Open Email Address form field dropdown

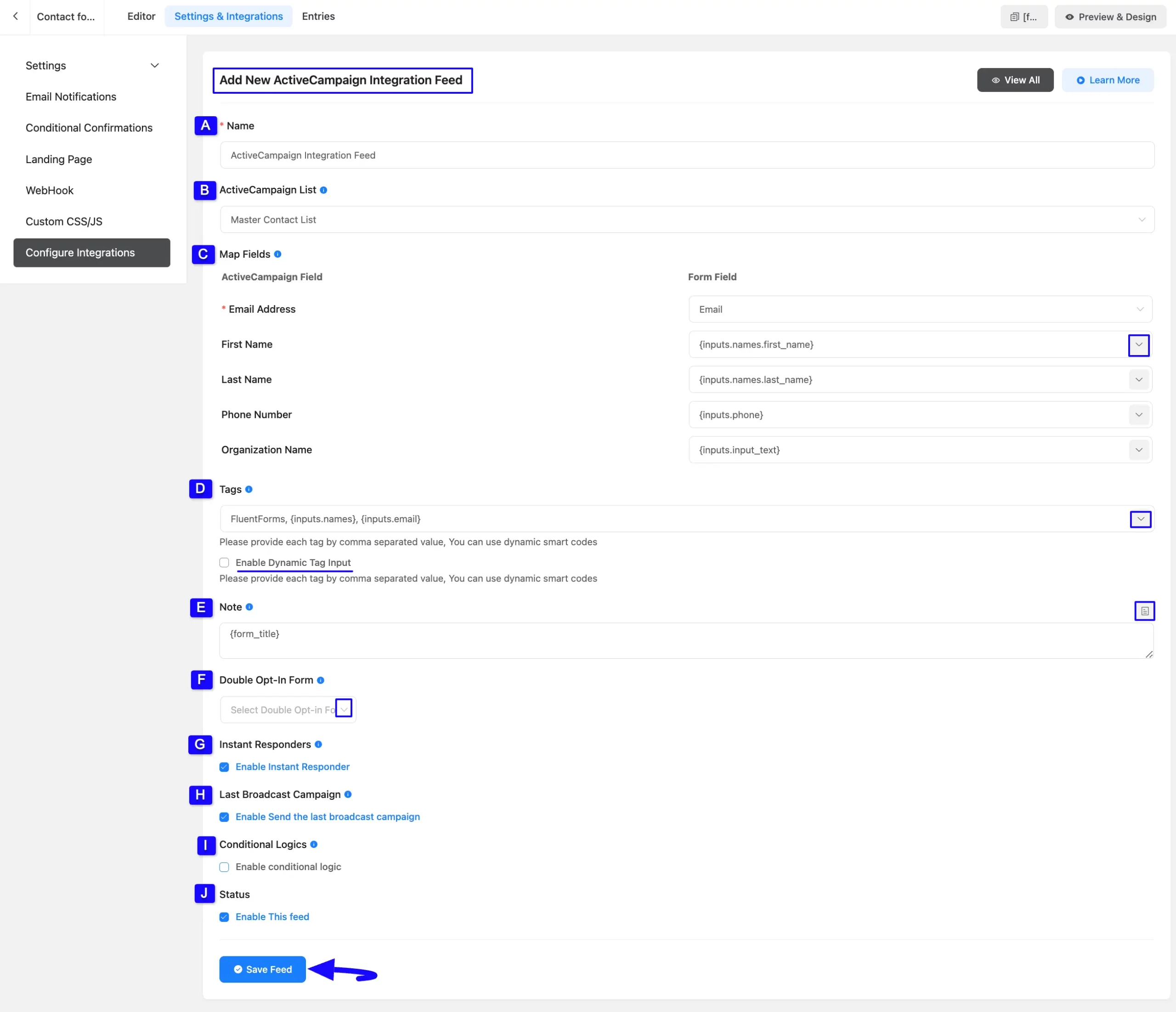coord(920,309)
